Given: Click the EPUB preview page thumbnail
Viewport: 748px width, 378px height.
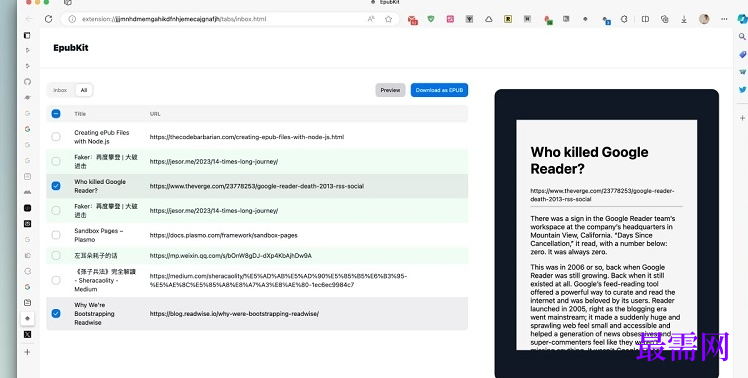Looking at the screenshot, I should tap(606, 235).
